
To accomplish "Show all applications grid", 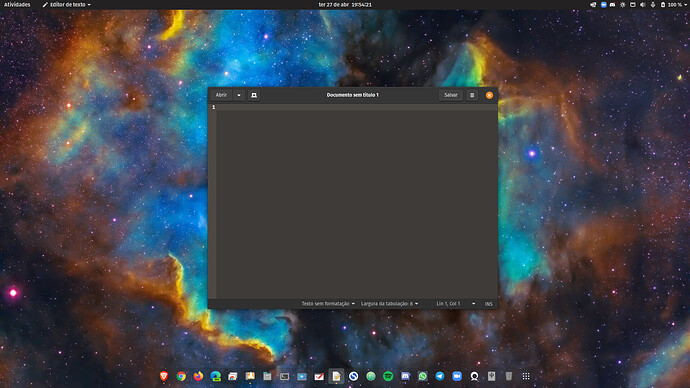I will [x=526, y=376].
